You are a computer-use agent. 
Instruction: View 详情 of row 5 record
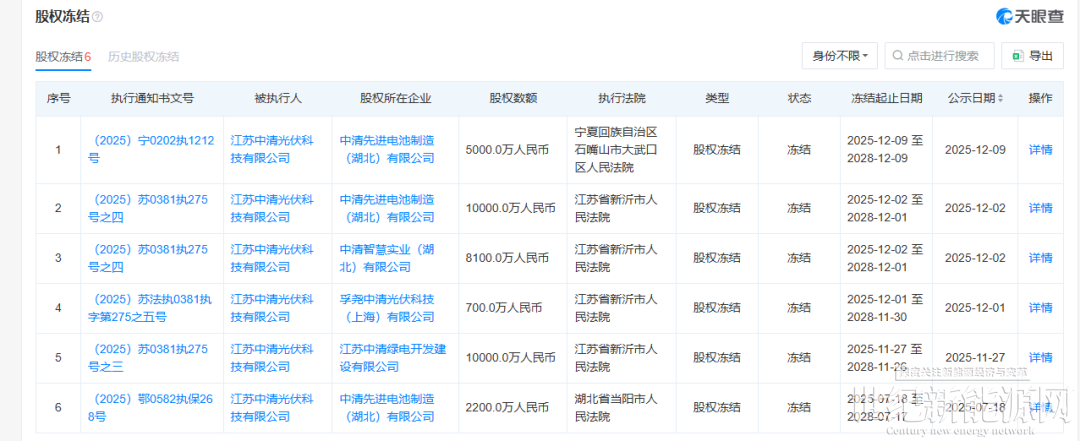pos(1040,358)
